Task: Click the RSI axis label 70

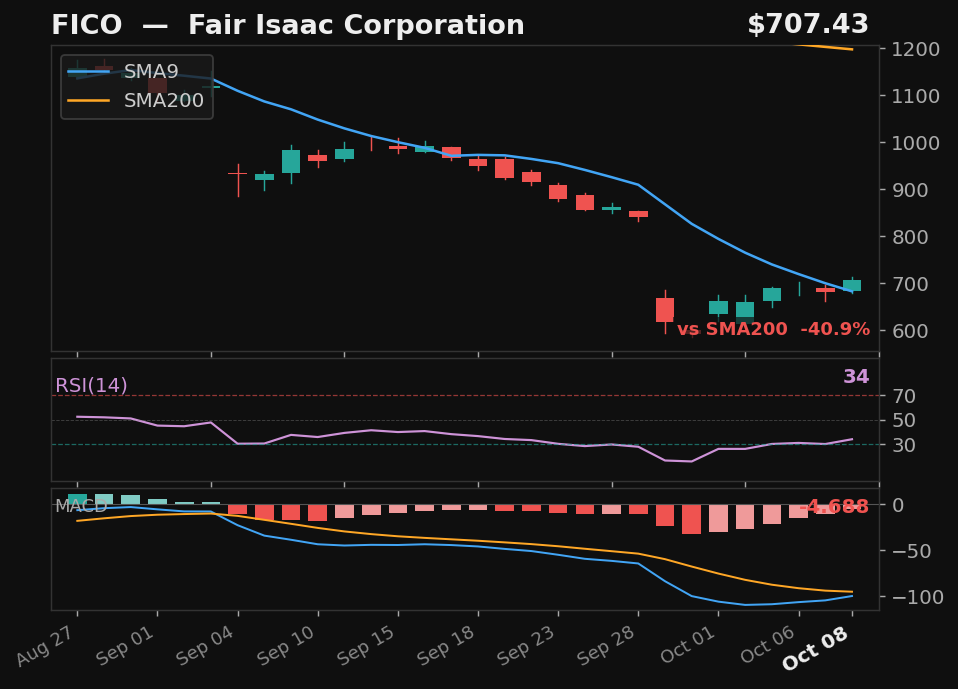Action: click(x=904, y=396)
